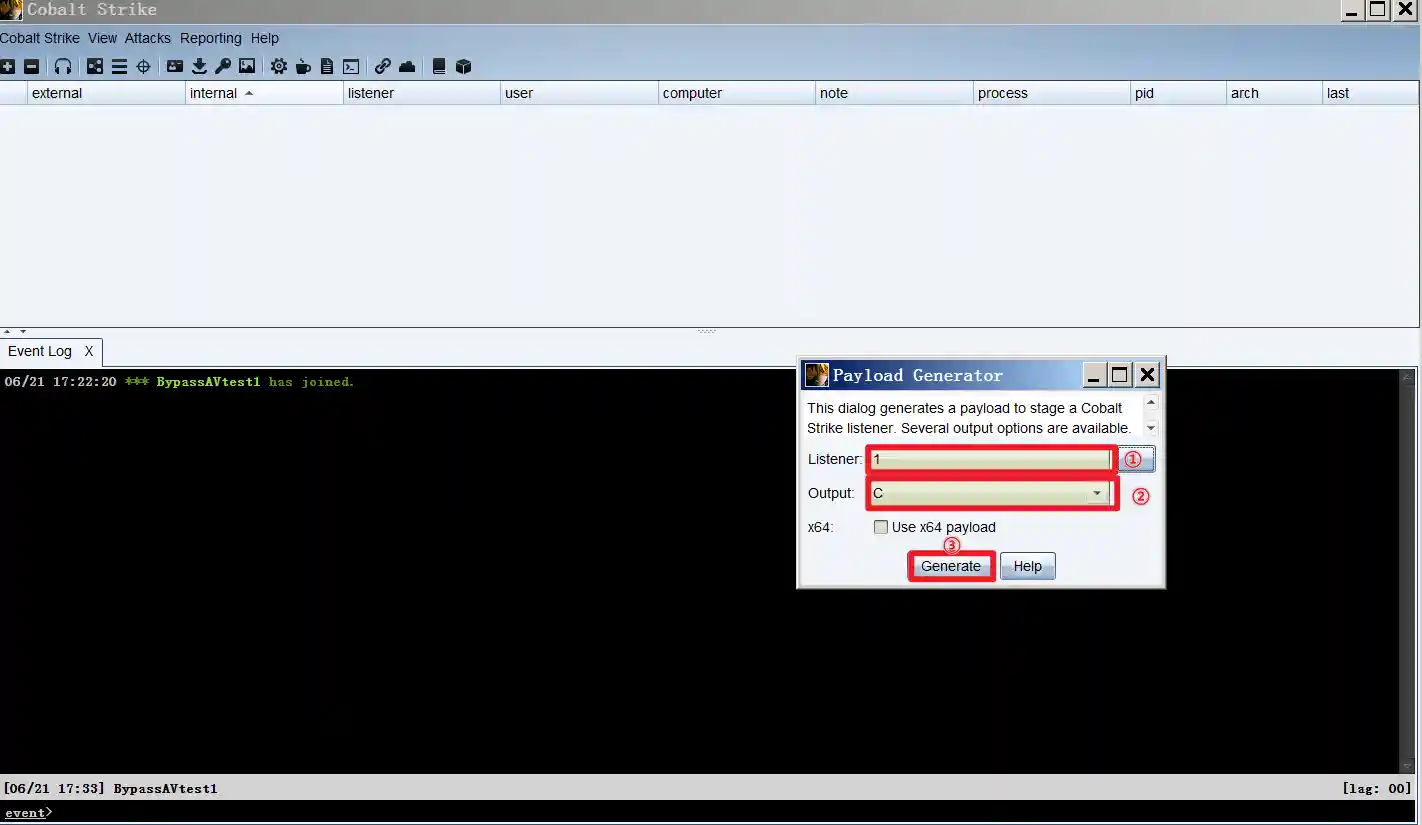
Task: Click the coffee cup icon in toolbar
Action: tap(303, 67)
